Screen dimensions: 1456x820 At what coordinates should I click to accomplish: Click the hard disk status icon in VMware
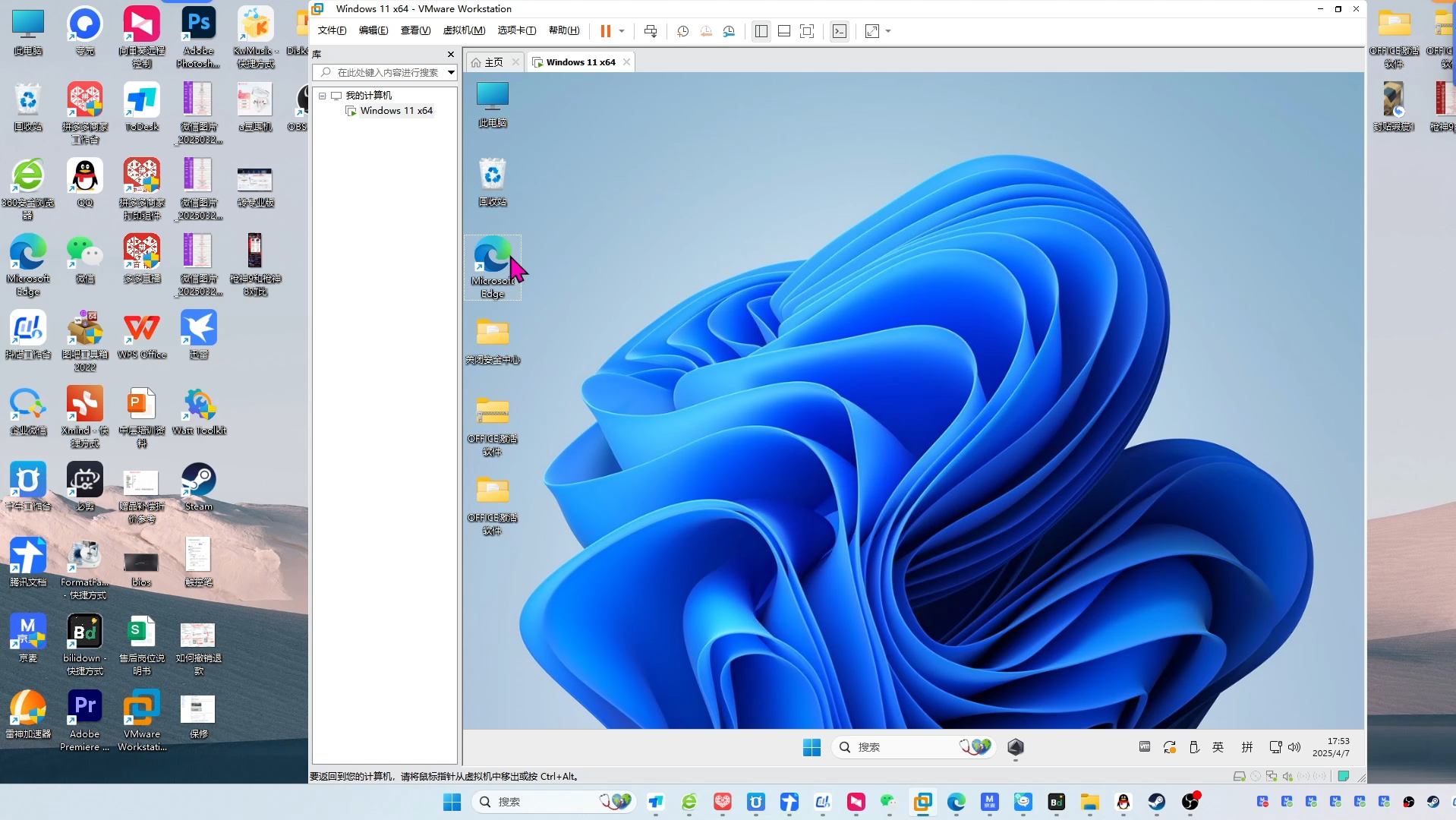(x=1239, y=776)
